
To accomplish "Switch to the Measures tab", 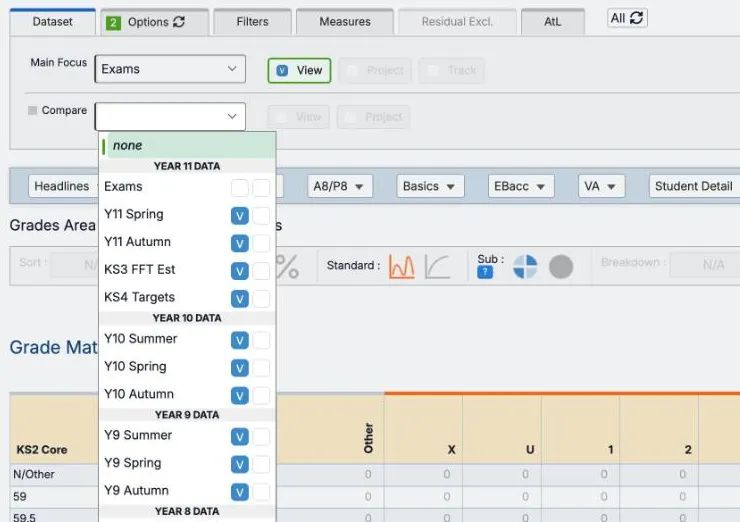I will click(345, 22).
